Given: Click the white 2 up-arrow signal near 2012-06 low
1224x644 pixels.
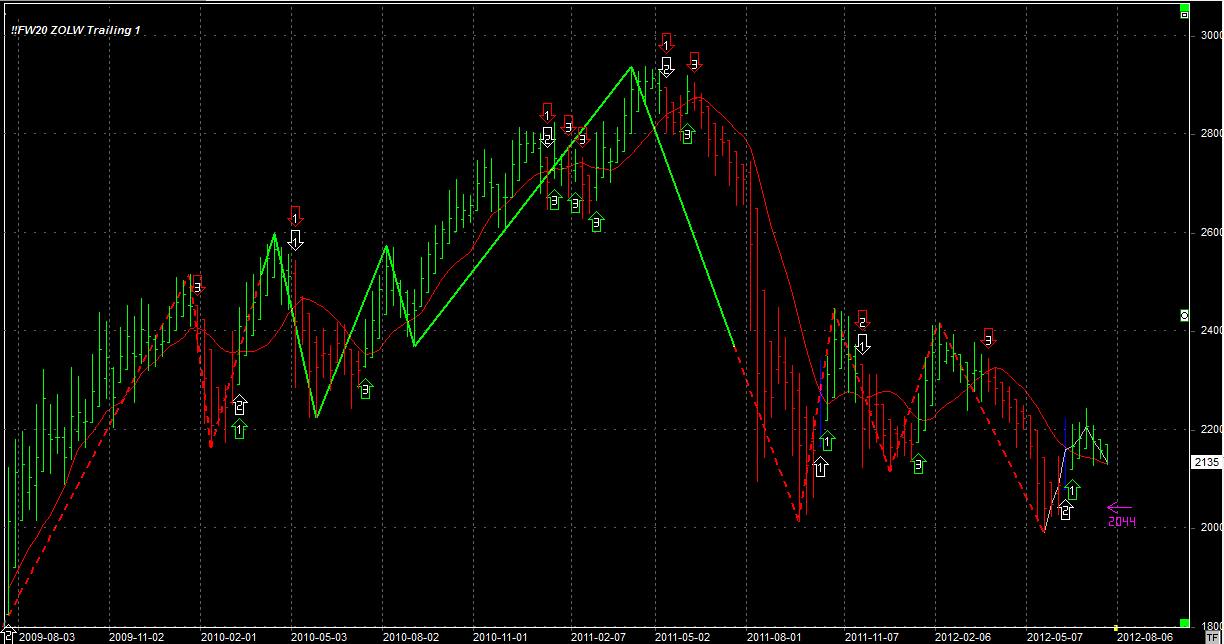Looking at the screenshot, I should click(x=1065, y=510).
